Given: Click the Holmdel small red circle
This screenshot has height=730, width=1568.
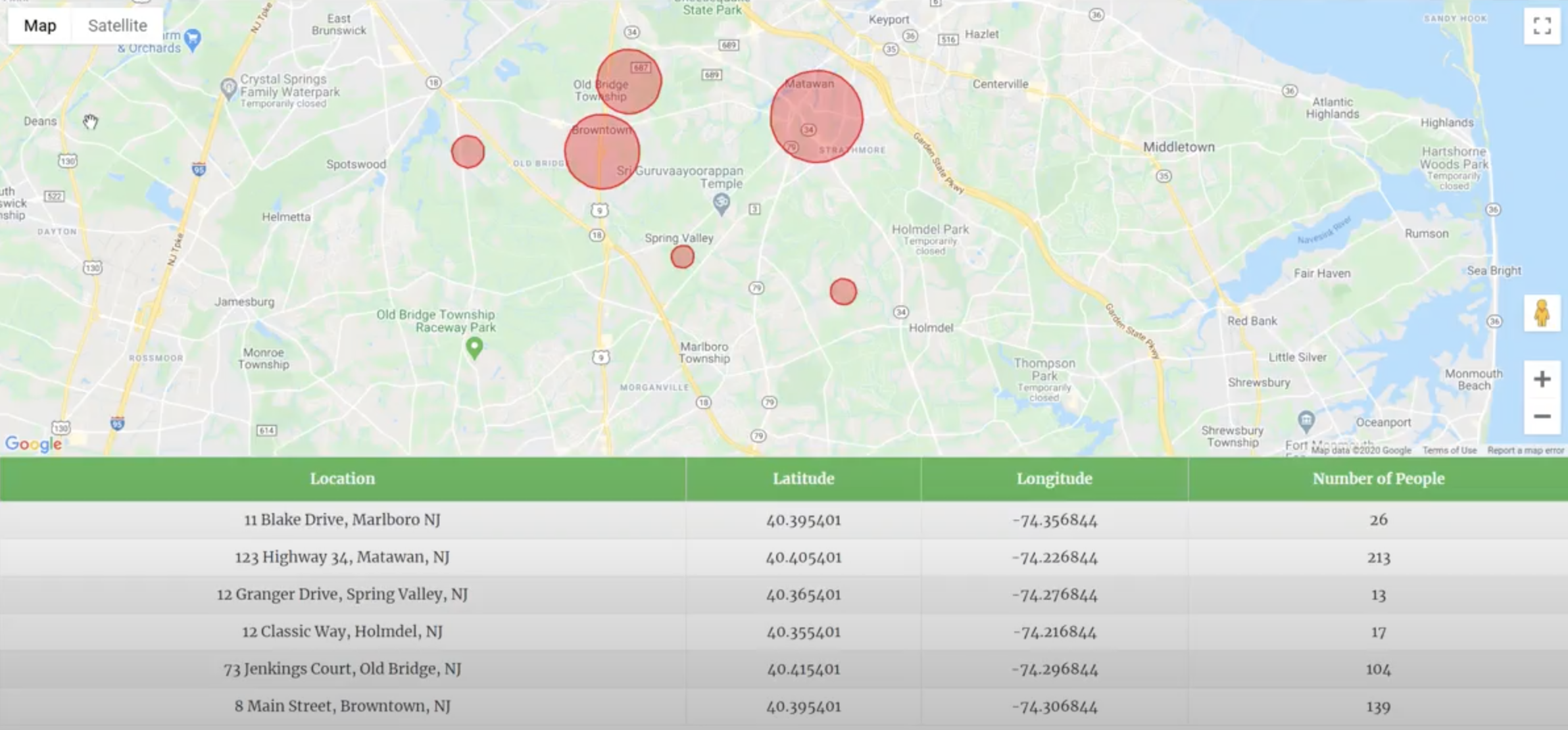Looking at the screenshot, I should pos(843,291).
